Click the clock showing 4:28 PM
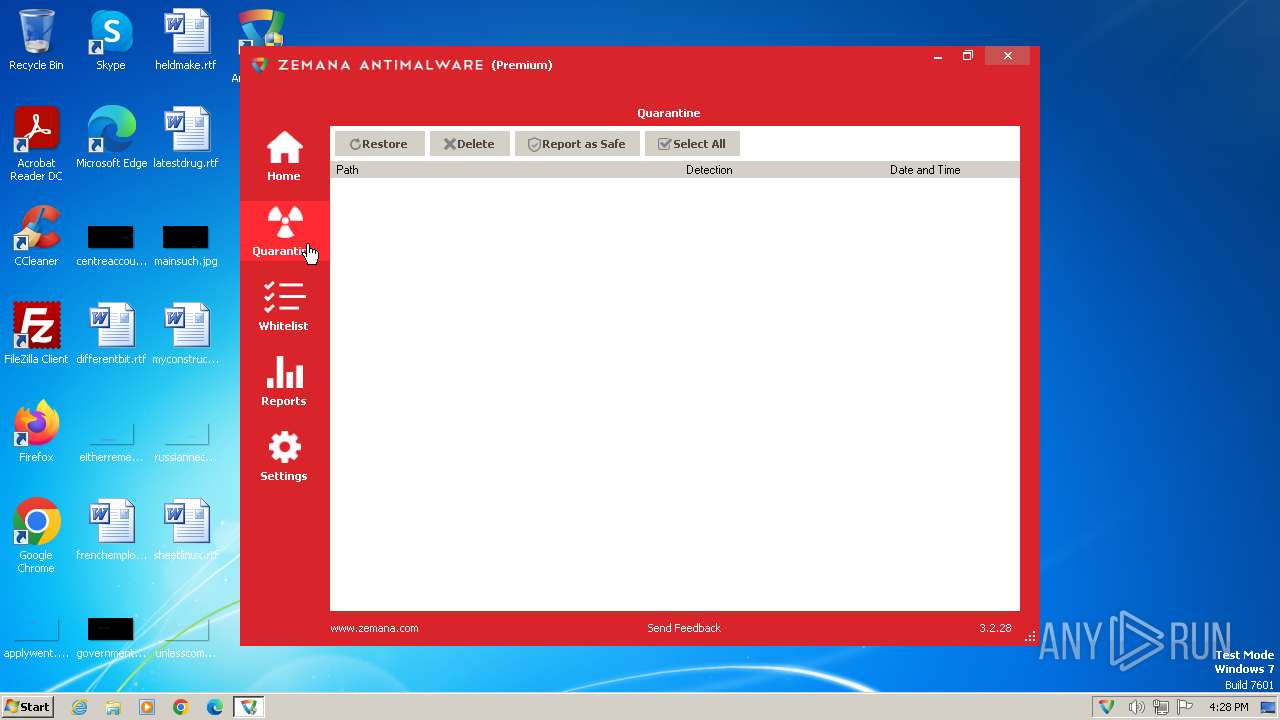1280x720 pixels. [x=1228, y=707]
